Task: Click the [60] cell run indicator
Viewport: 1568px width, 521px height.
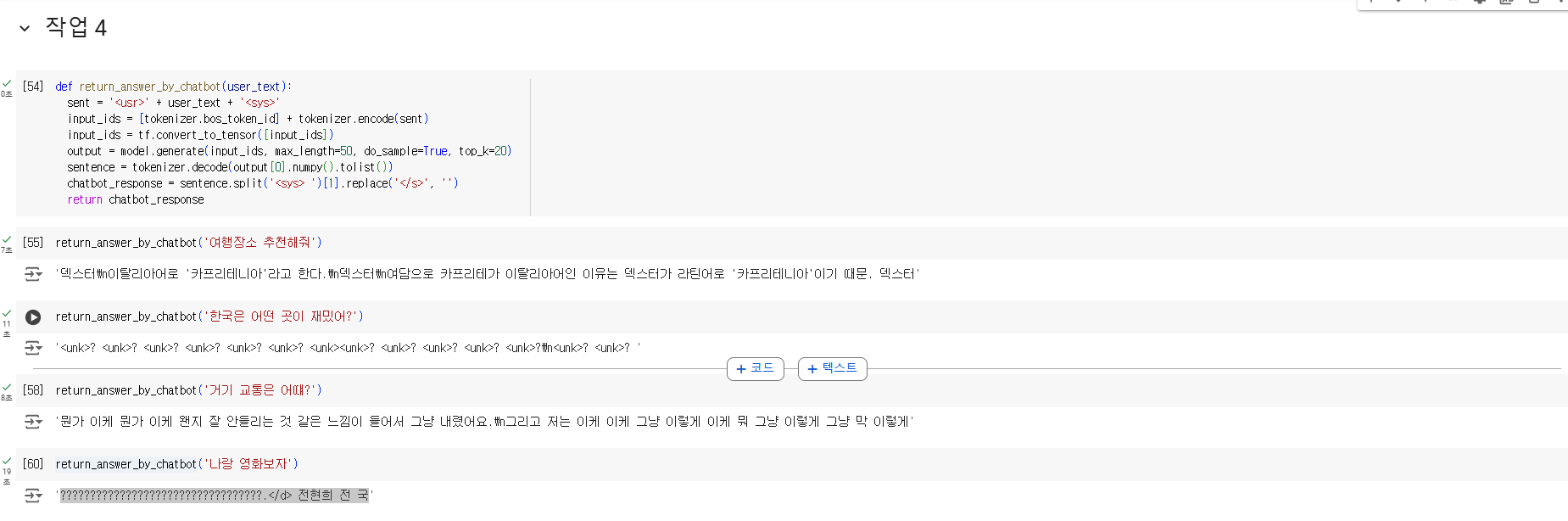Action: point(33,464)
